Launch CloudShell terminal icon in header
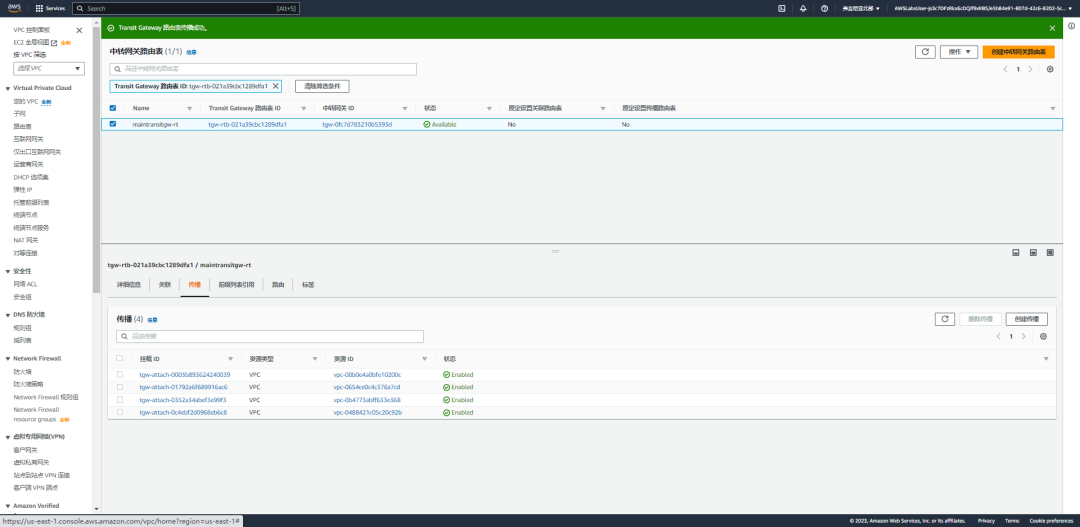The image size is (1080, 527). tap(782, 8)
